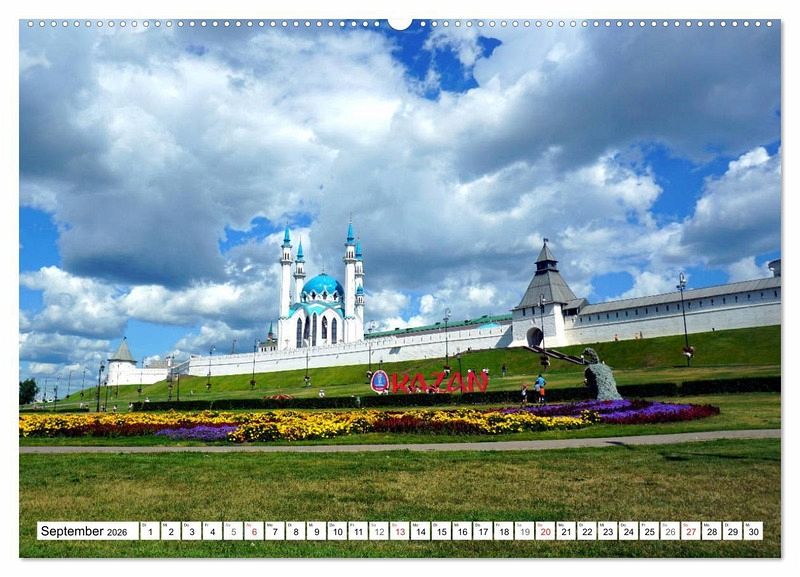Select day 25 in the calendar strip
The height and width of the screenshot is (577, 800).
(649, 531)
